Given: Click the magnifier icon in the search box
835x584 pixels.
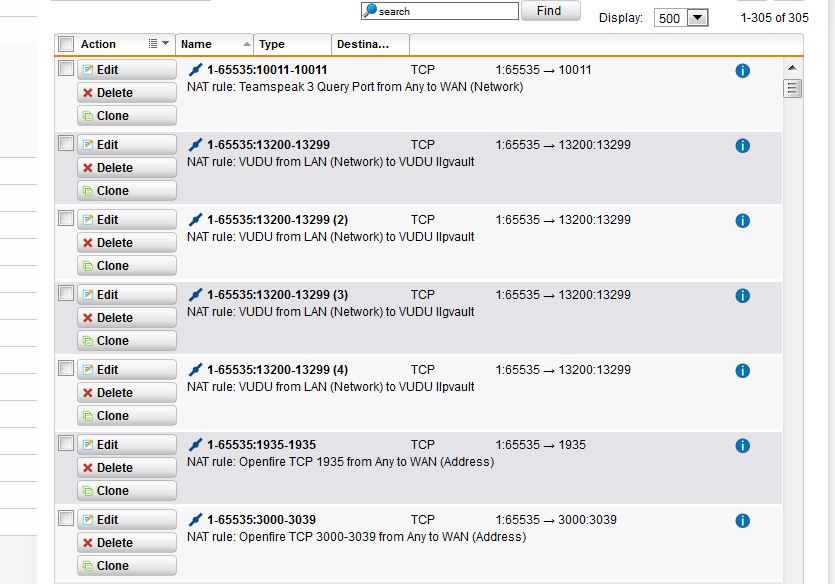Looking at the screenshot, I should pyautogui.click(x=370, y=11).
